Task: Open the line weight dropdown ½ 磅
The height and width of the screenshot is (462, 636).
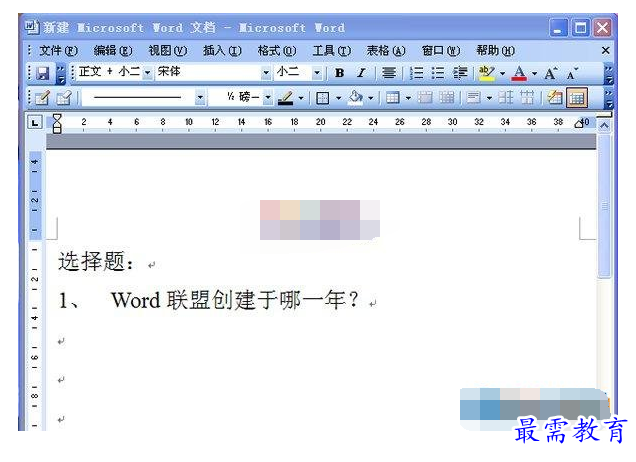Action: click(x=268, y=98)
